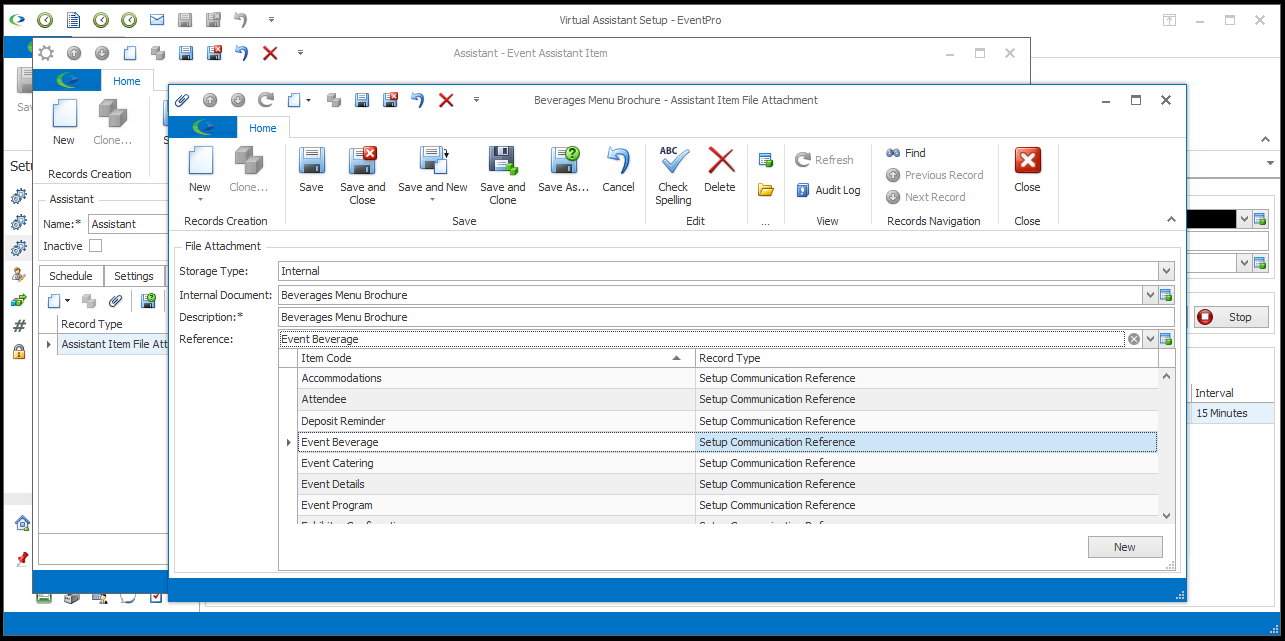
Task: Click the grid icon above the folder icon
Action: coord(766,160)
